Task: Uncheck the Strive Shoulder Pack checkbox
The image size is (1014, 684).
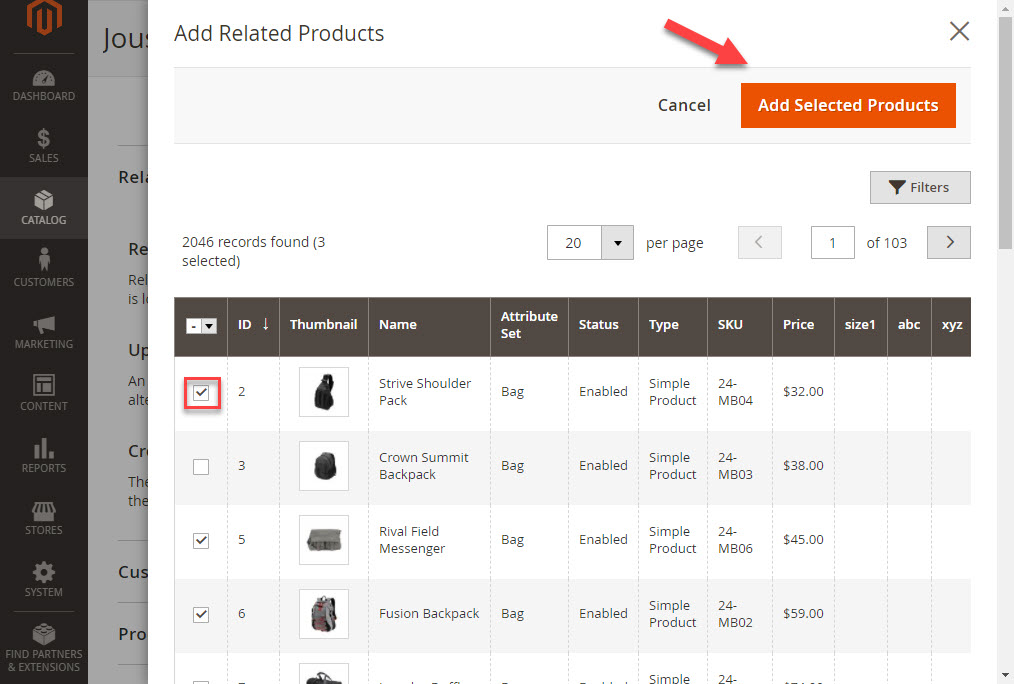Action: click(201, 392)
